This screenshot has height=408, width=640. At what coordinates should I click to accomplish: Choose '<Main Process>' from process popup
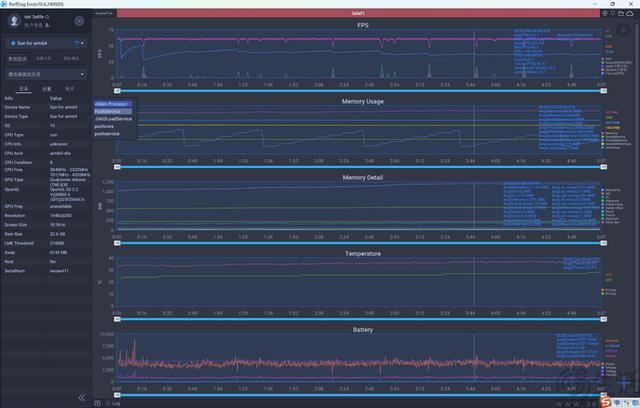(x=112, y=103)
